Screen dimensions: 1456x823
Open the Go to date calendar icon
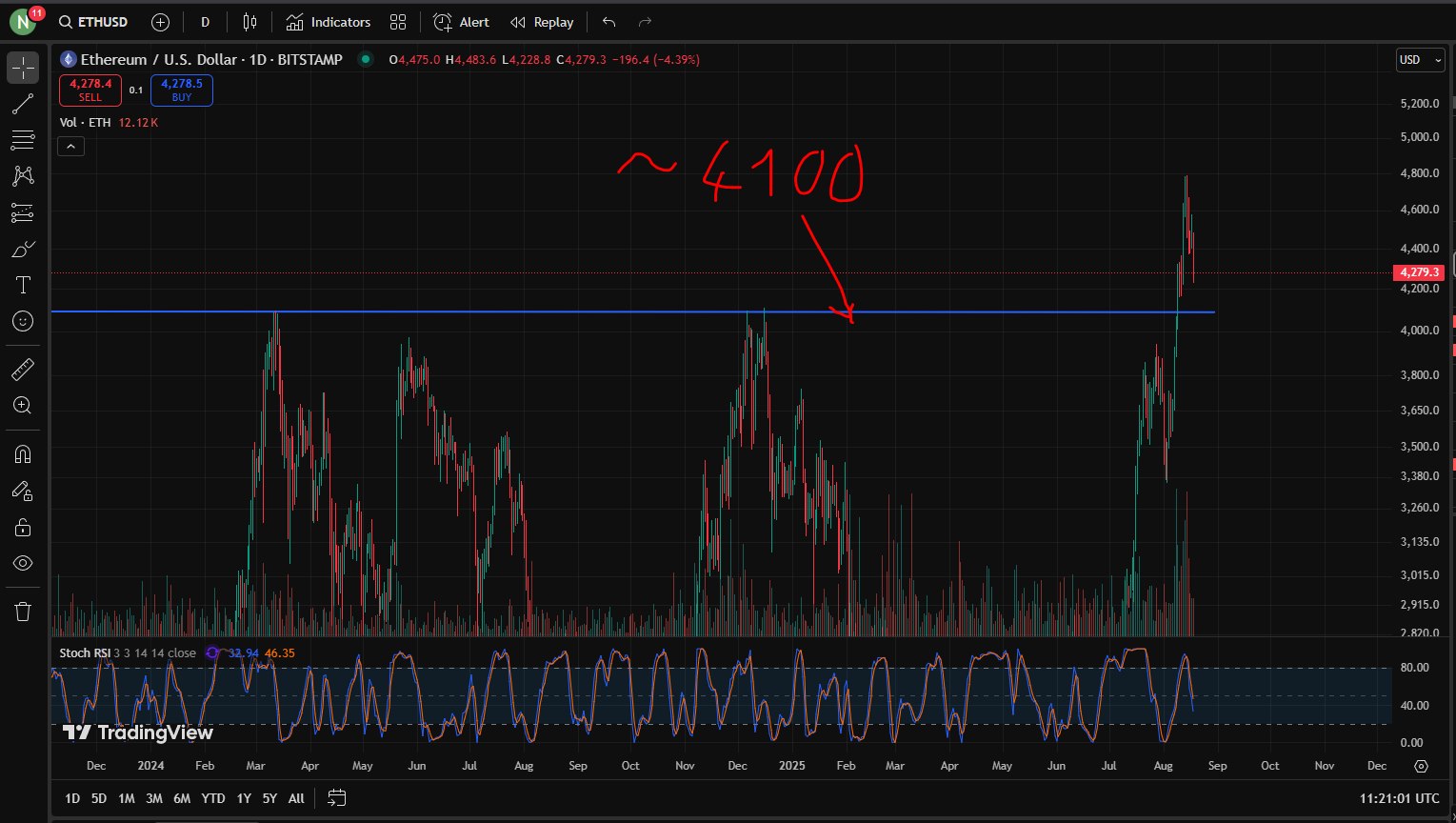click(336, 798)
